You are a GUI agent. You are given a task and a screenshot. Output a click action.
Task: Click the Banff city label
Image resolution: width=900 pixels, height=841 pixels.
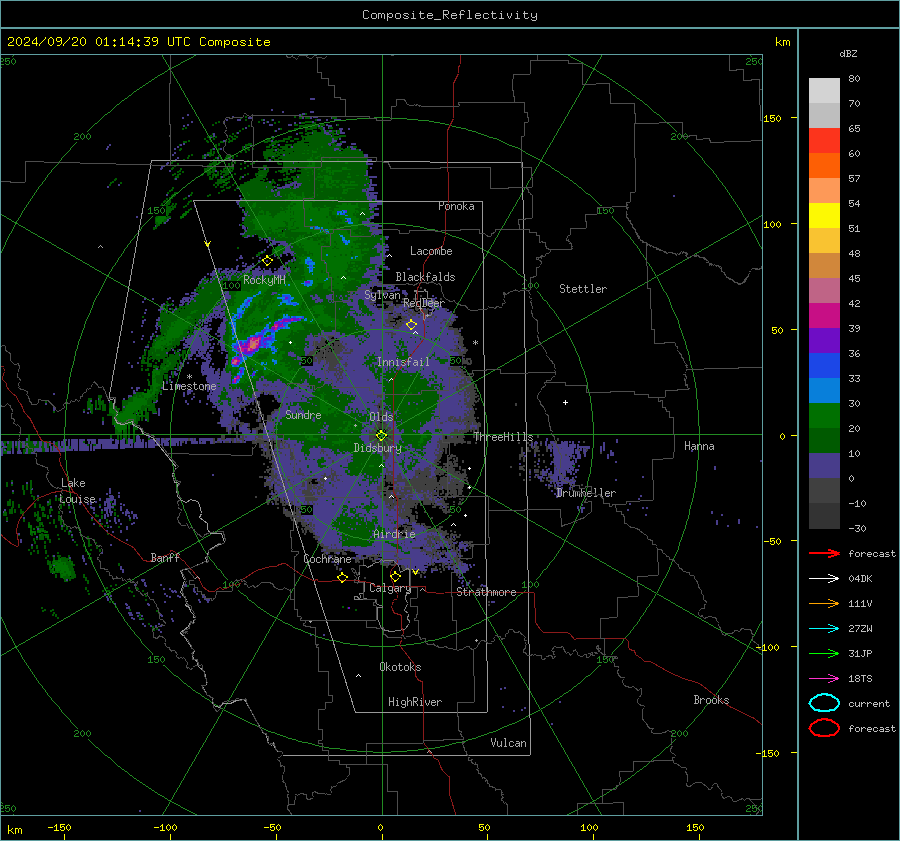click(x=165, y=557)
